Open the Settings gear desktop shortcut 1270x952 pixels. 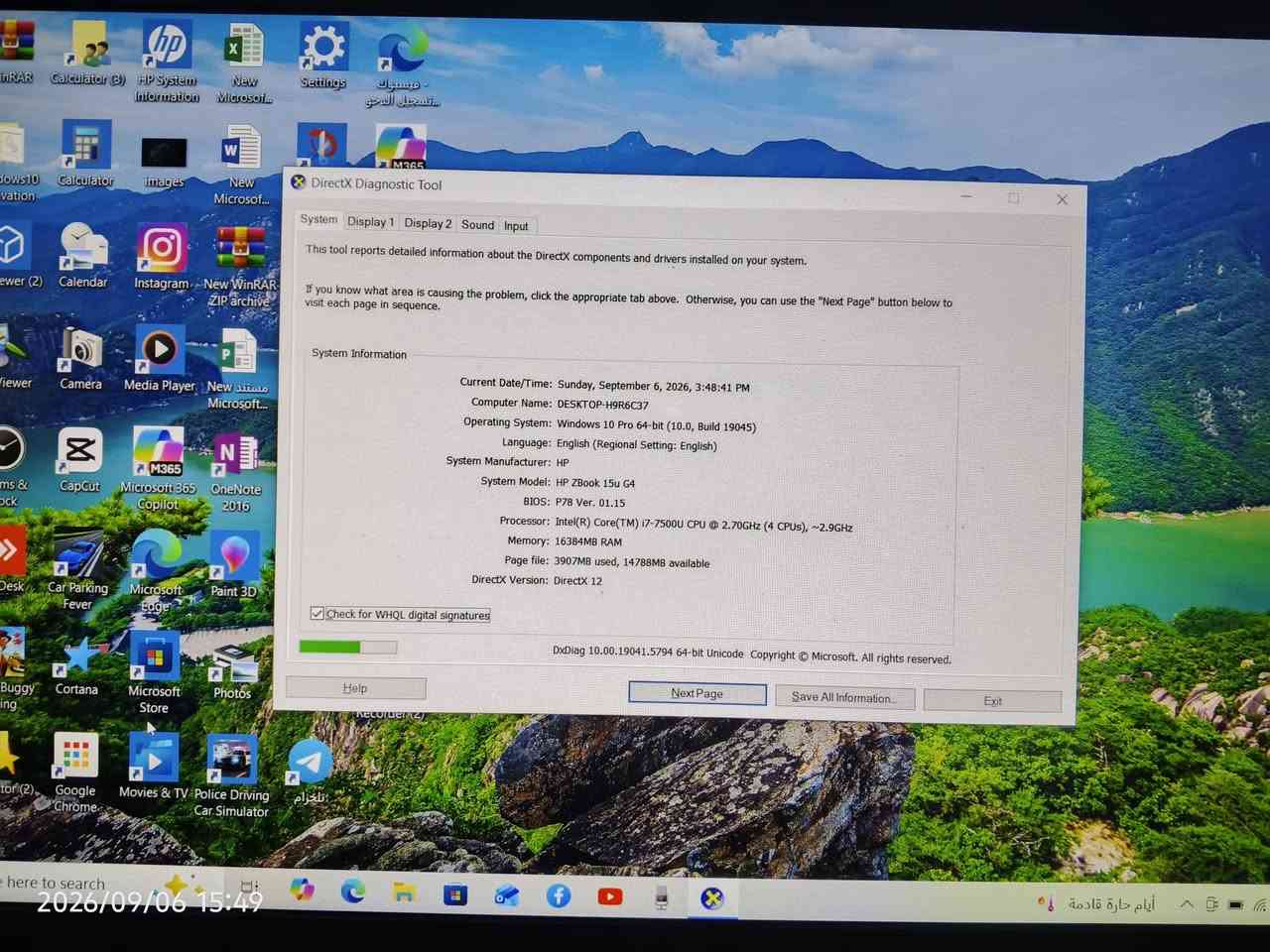point(323,57)
